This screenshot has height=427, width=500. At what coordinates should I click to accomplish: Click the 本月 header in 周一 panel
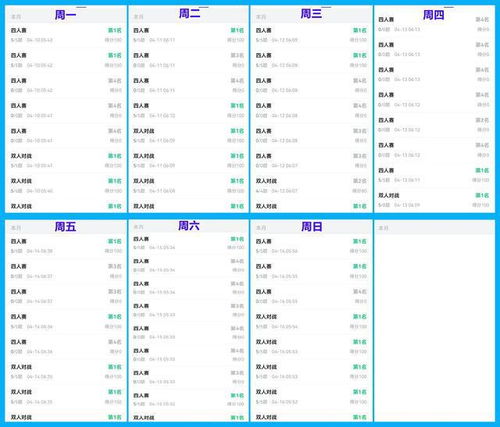point(17,17)
